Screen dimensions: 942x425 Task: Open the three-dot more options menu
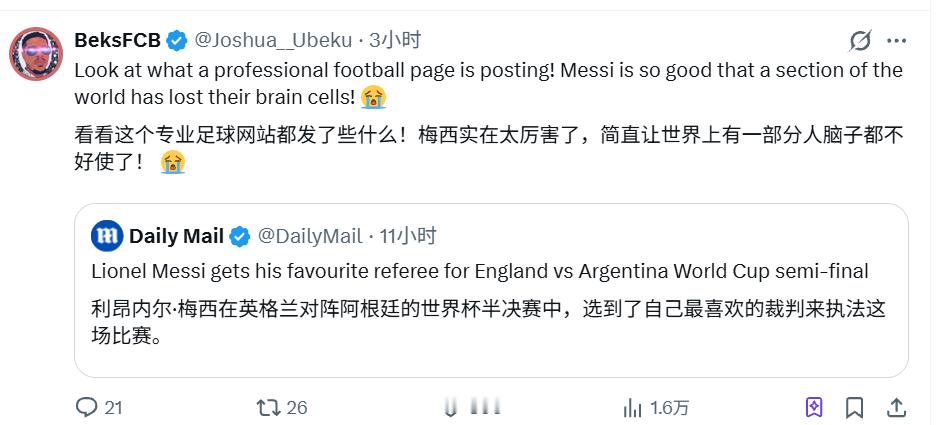click(896, 41)
